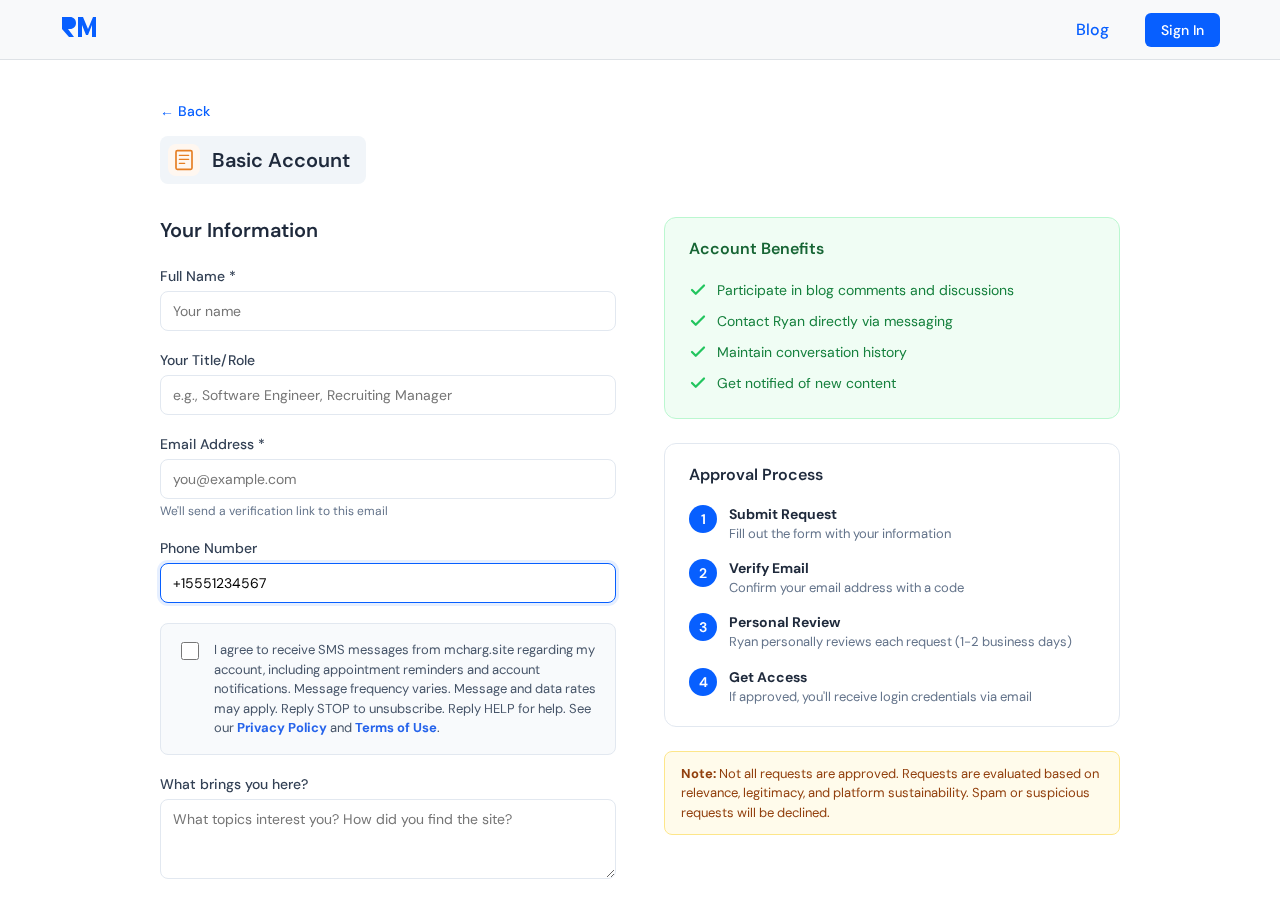Click the checkmark beside blog comments benefit

pyautogui.click(x=698, y=290)
